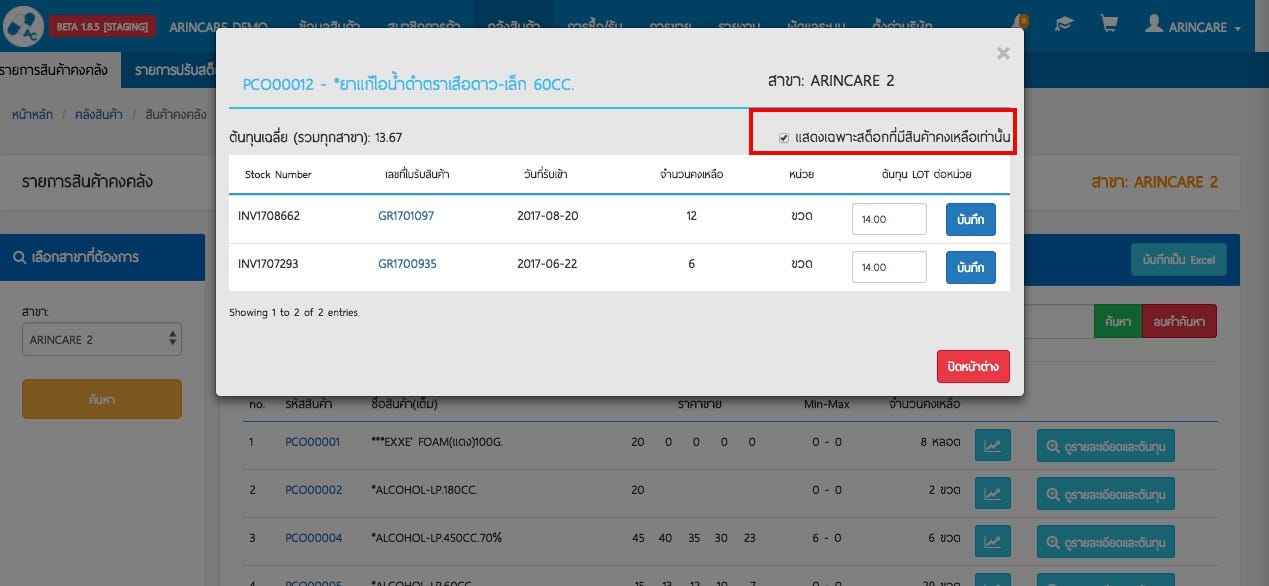1269x586 pixels.
Task: View details and cost for PCO00004
Action: point(1106,541)
